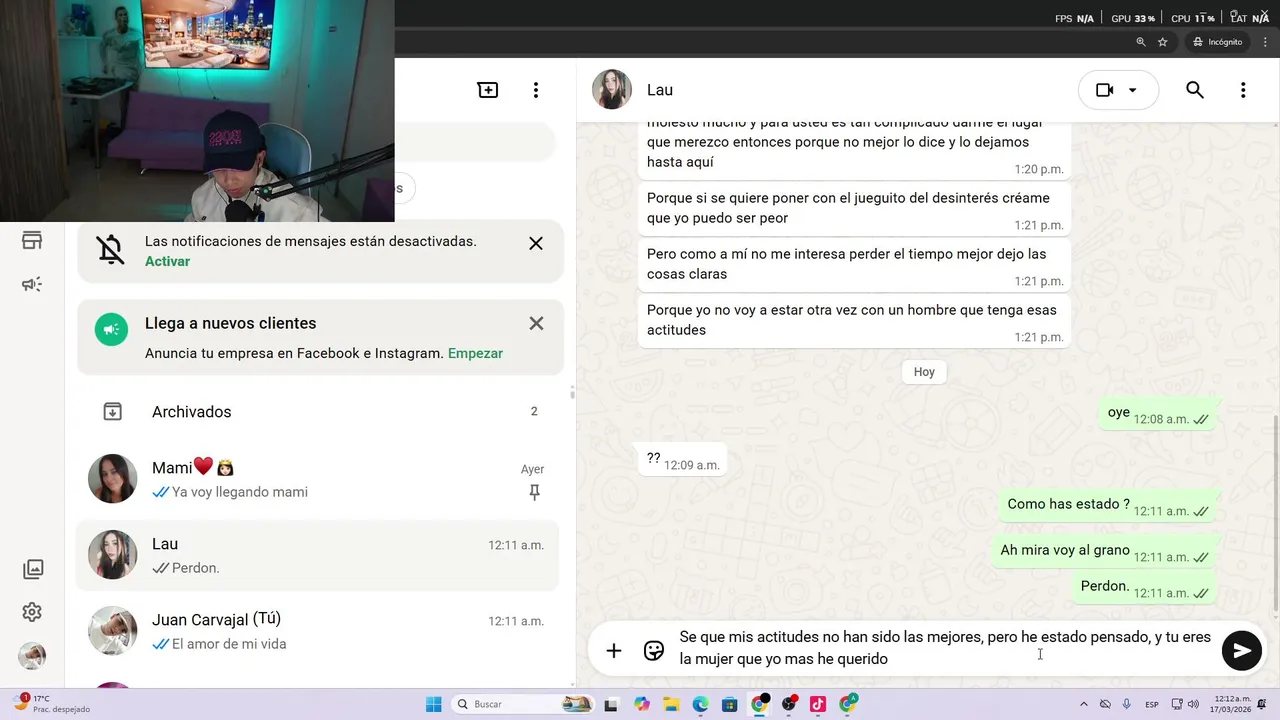Click the chat list scrollbar
Viewport: 1280px width, 720px height.
(572, 392)
